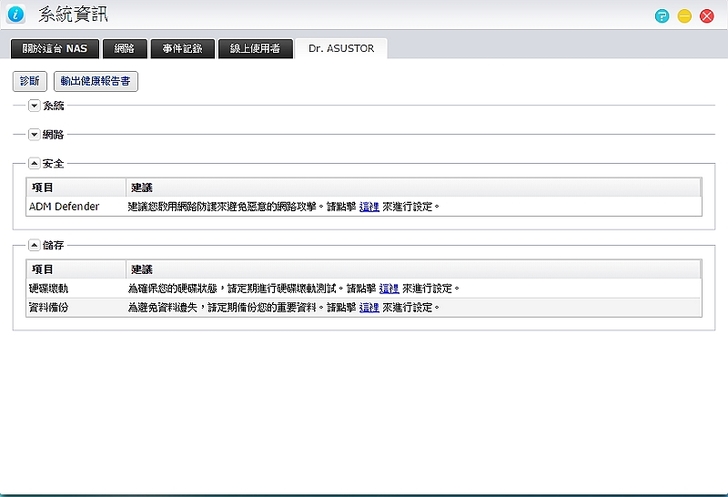728x497 pixels.
Task: Click the teal help question-mark icon
Action: pyautogui.click(x=662, y=15)
